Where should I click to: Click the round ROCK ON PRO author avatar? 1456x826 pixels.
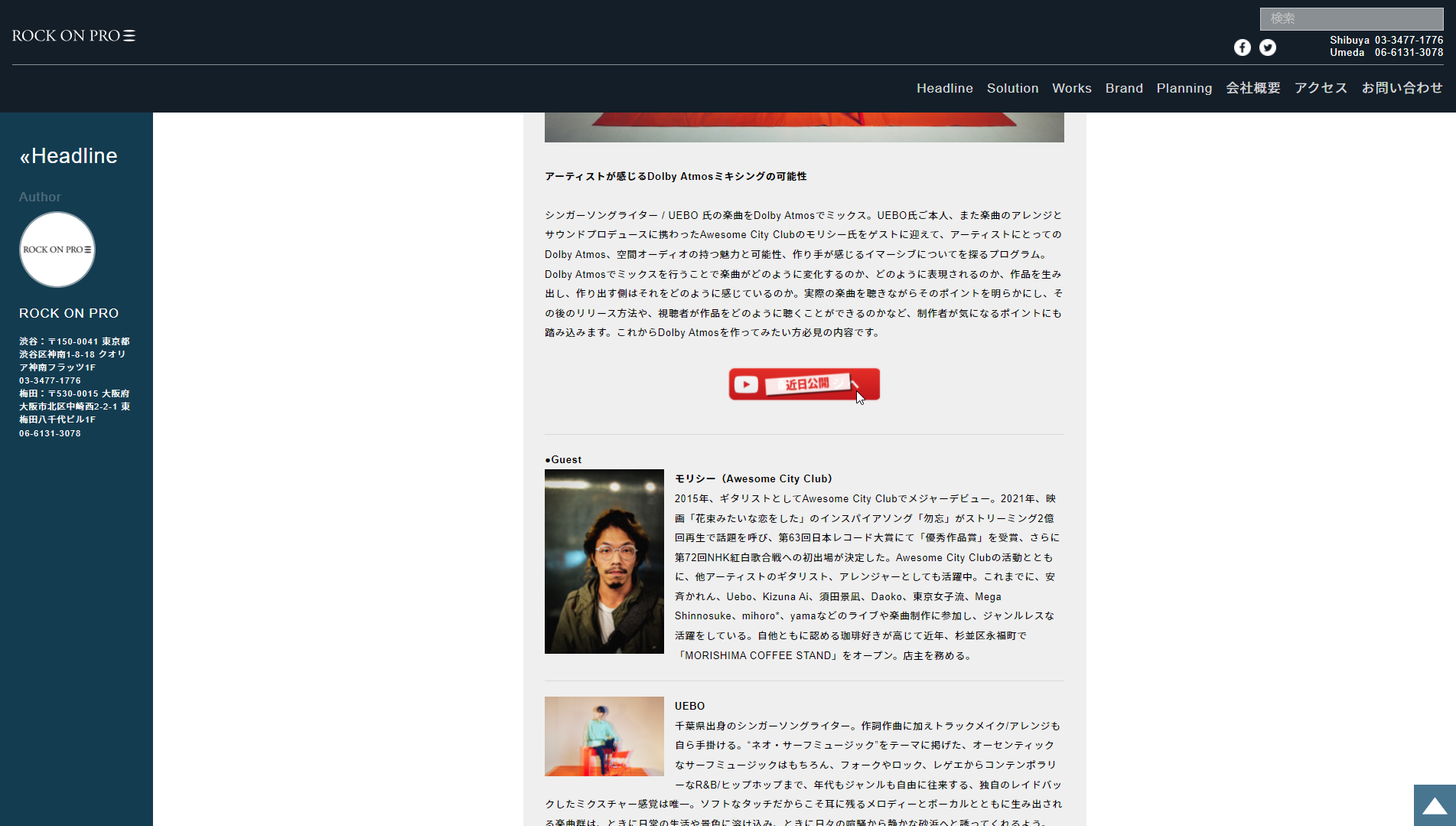57,250
